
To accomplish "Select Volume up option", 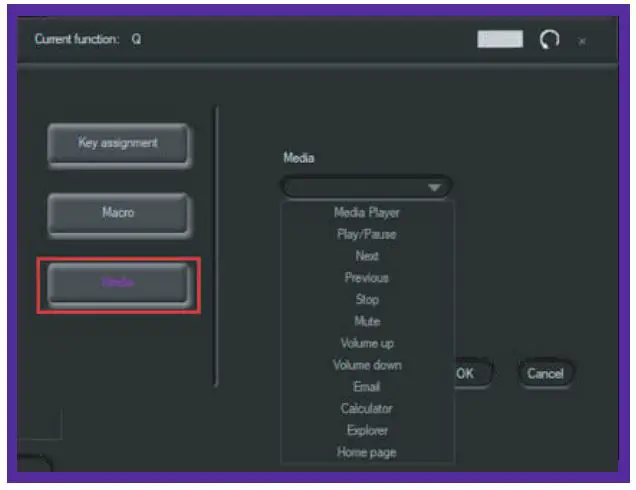I will pos(367,343).
